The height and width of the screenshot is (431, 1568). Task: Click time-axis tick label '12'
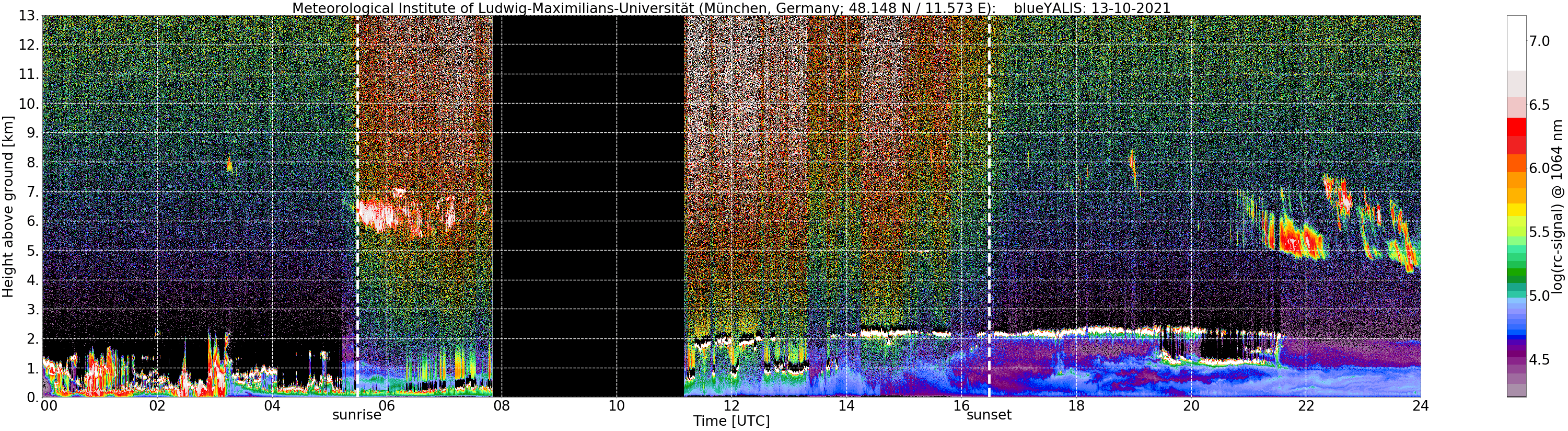click(x=731, y=405)
